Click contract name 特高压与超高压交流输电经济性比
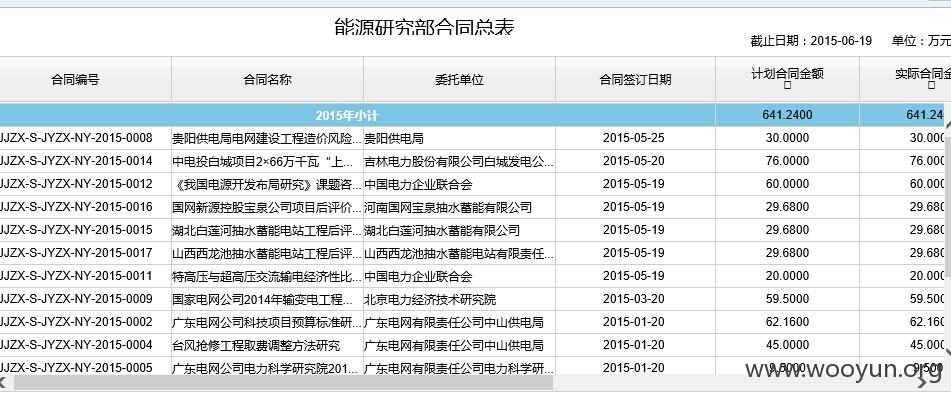 coord(267,277)
